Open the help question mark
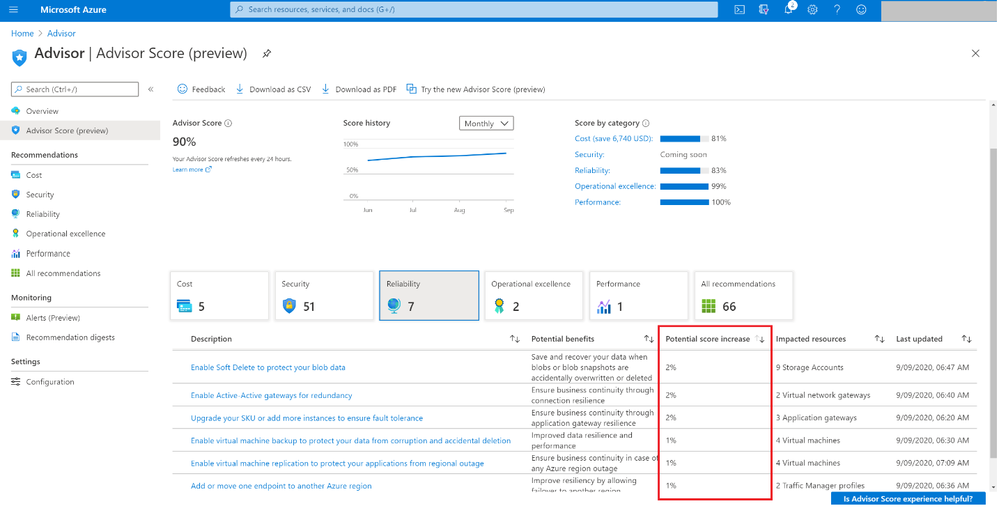This screenshot has height=509, width=999. point(837,10)
